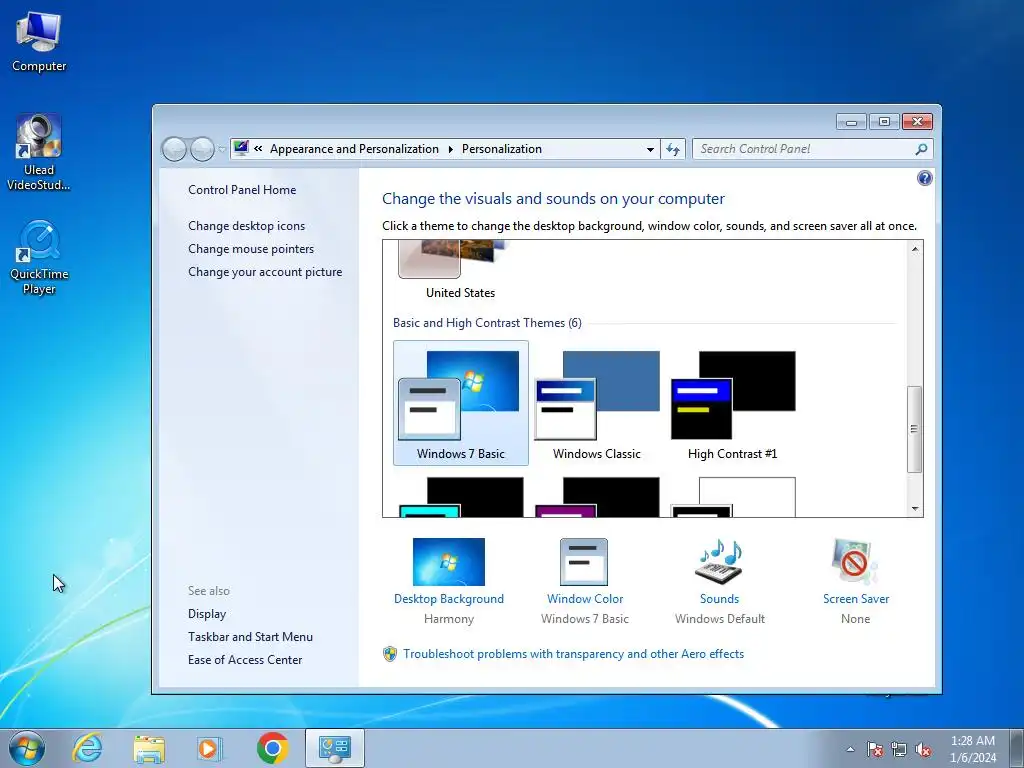Click theme list scroll down arrow
This screenshot has height=768, width=1024.
click(915, 509)
